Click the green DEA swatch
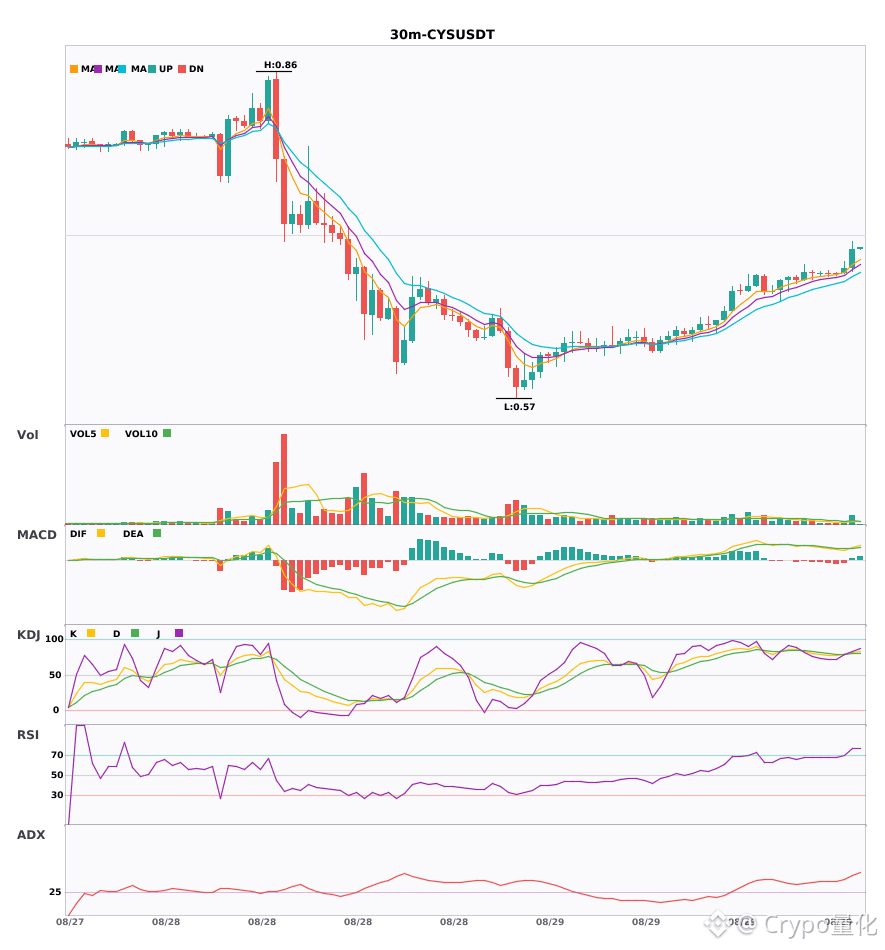The width and height of the screenshot is (885, 950). pos(157,533)
